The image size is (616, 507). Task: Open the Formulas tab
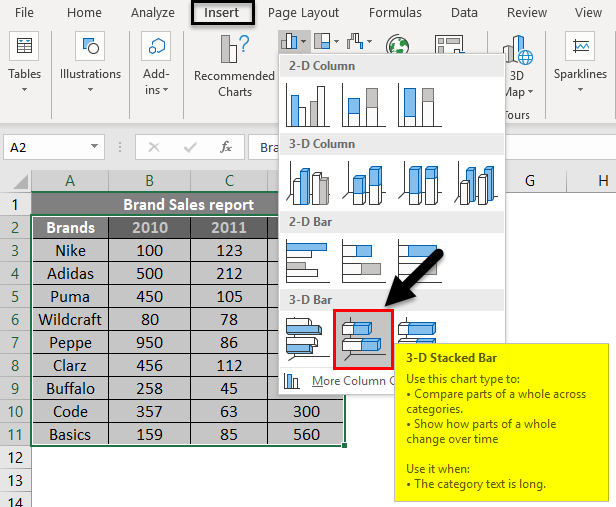[x=395, y=13]
